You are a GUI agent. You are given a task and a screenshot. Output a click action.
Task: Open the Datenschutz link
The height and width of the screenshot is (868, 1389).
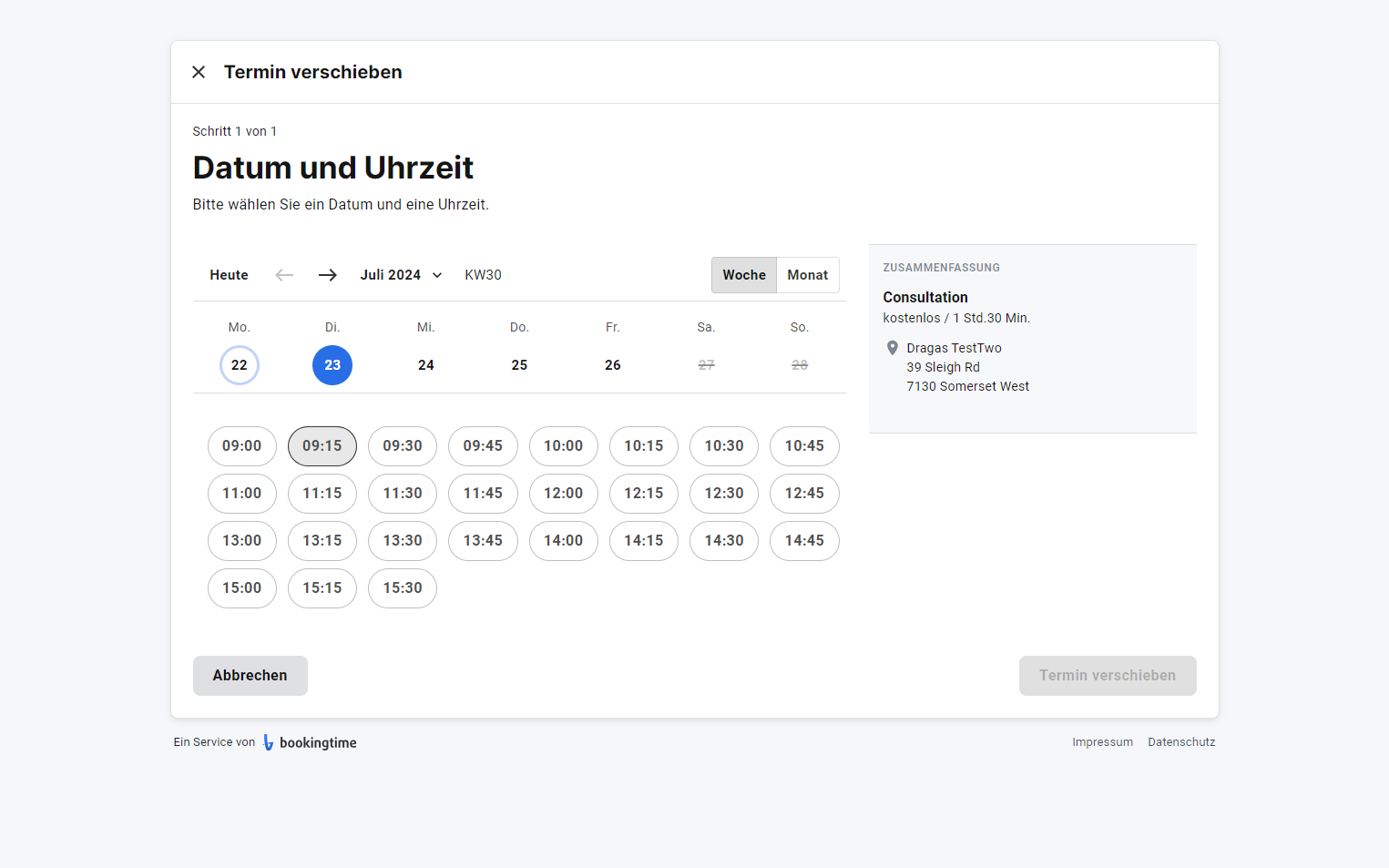[x=1181, y=742]
